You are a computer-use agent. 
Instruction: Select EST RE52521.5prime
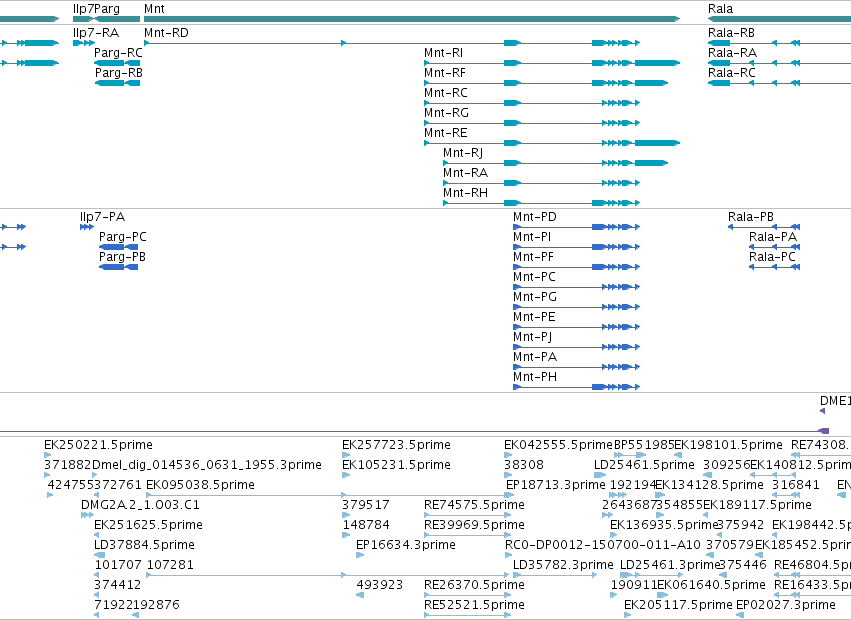[474, 605]
